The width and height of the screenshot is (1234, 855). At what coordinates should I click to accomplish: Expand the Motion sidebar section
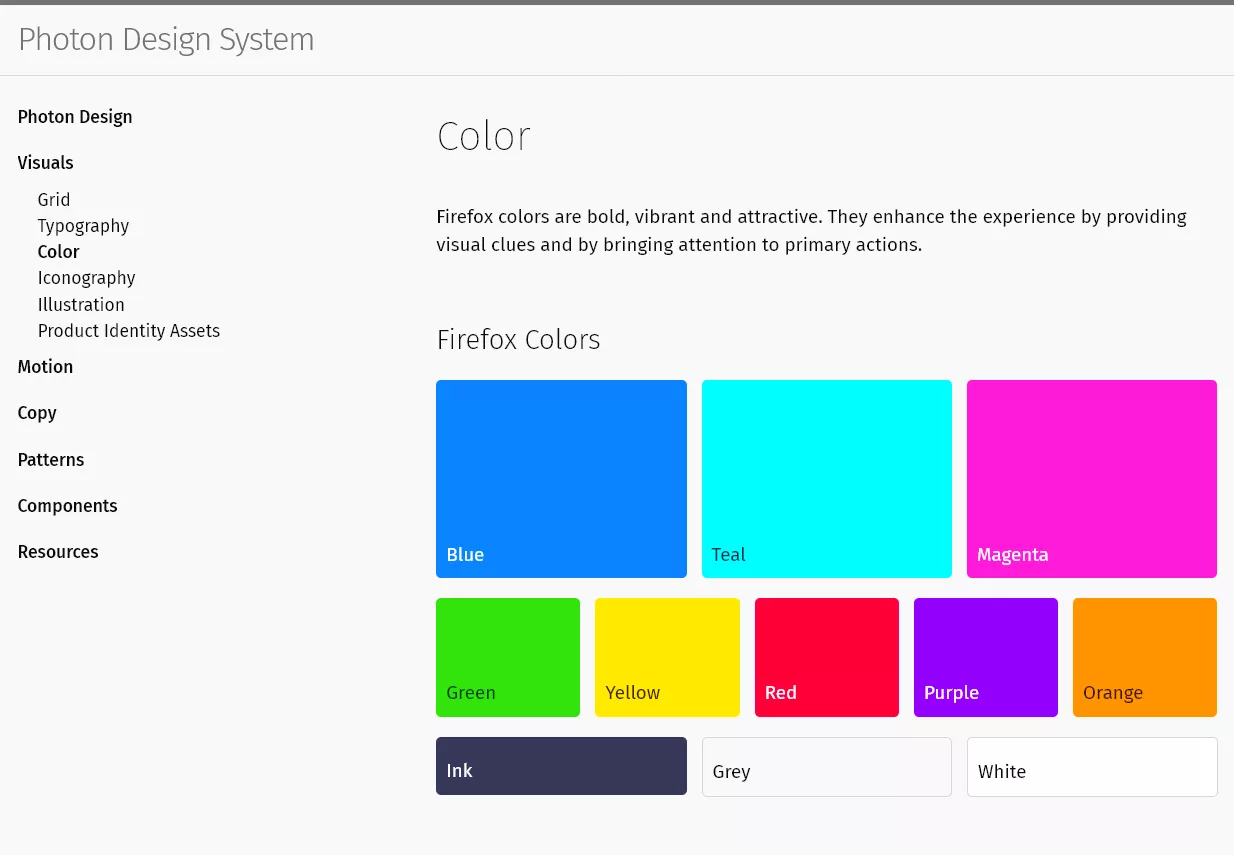click(x=45, y=367)
